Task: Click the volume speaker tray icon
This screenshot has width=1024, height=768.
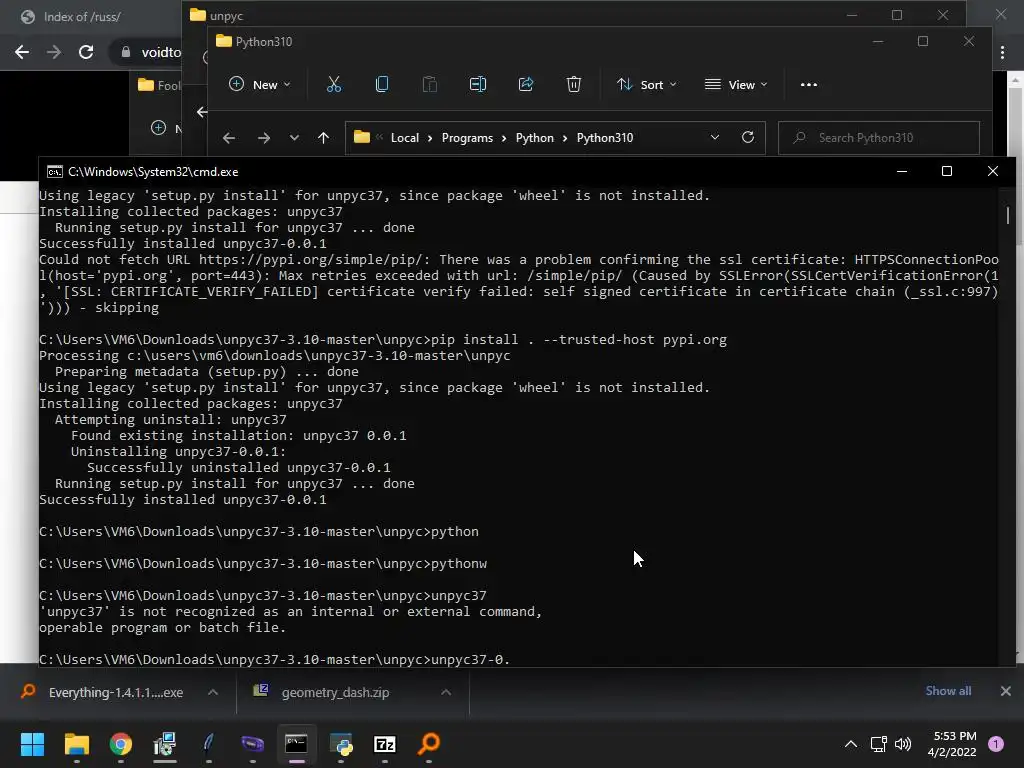Action: point(903,744)
